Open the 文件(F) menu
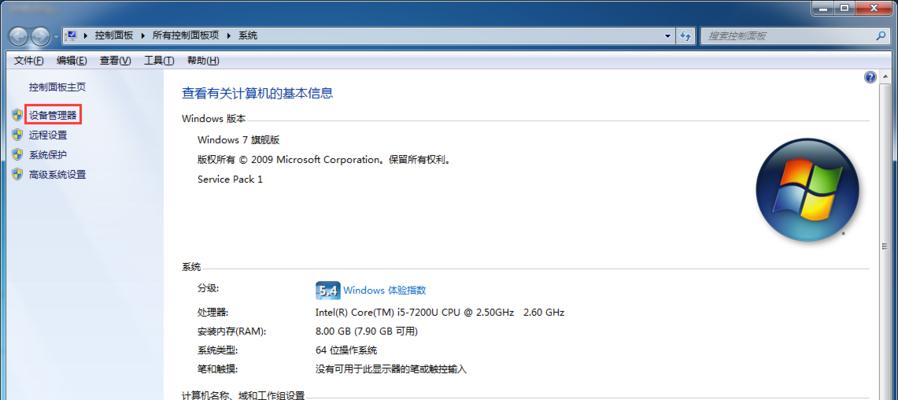Viewport: 898px width, 400px height. click(x=29, y=60)
